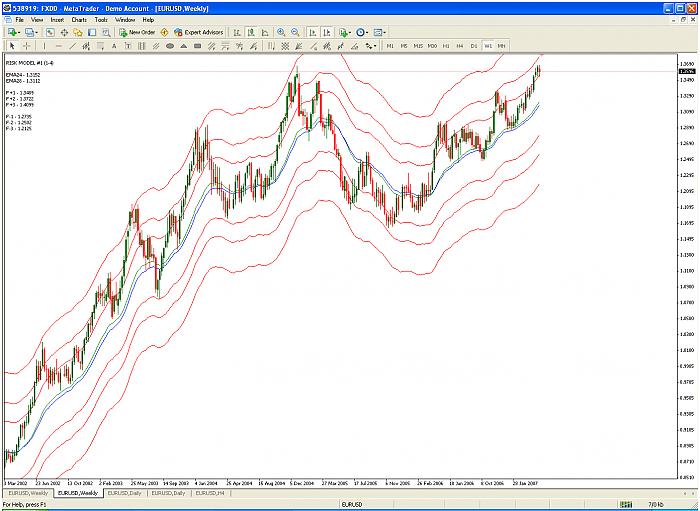This screenshot has height=511, width=700.
Task: Show the Market Watch window icon
Action: [50, 32]
